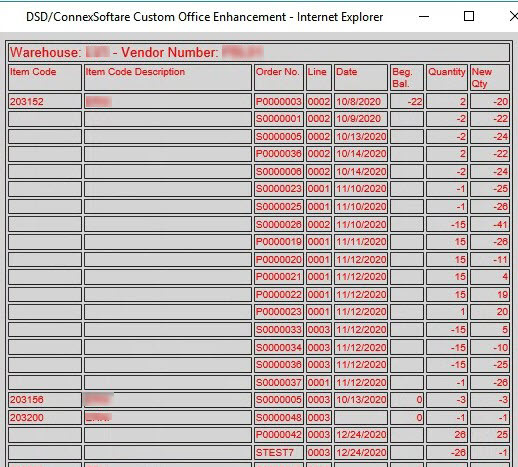
Task: Select item code 203152 cell
Action: click(x=45, y=101)
